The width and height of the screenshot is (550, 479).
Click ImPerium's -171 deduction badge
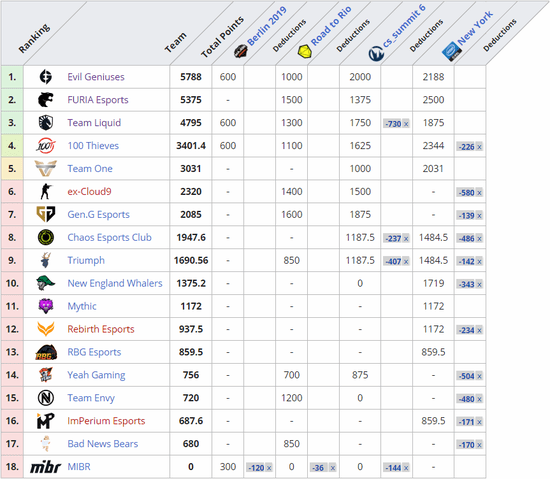470,422
